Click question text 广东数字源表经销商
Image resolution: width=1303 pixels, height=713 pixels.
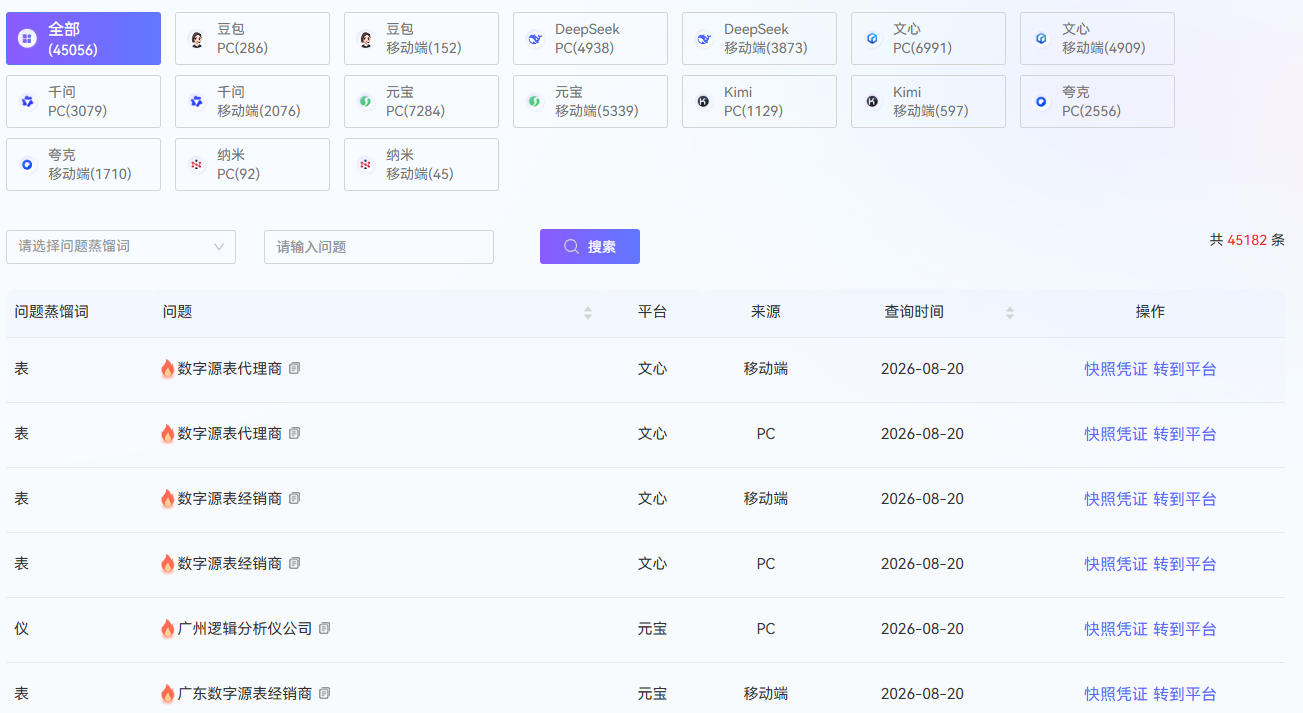pyautogui.click(x=245, y=694)
